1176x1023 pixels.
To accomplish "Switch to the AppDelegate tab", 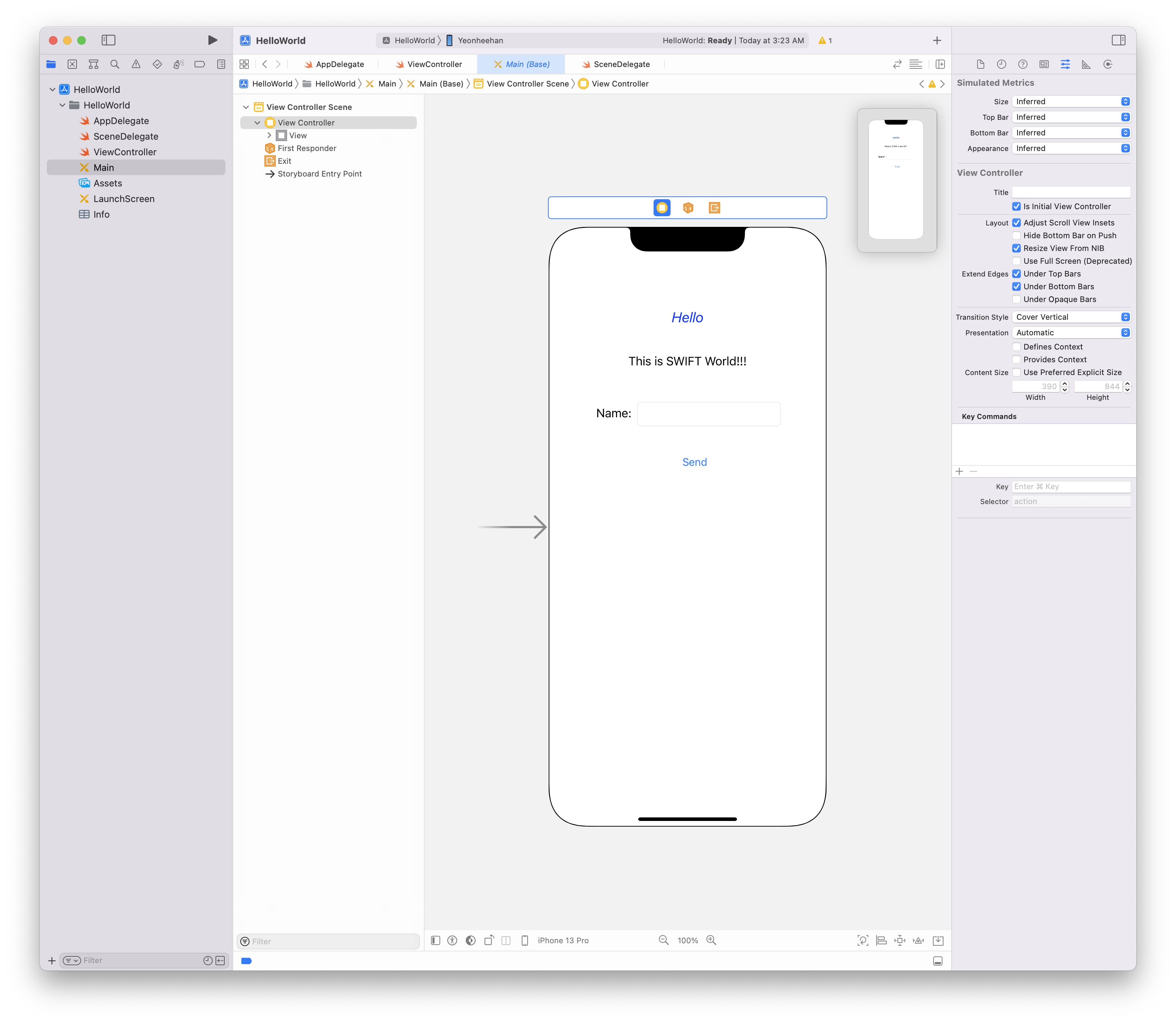I will tap(334, 65).
